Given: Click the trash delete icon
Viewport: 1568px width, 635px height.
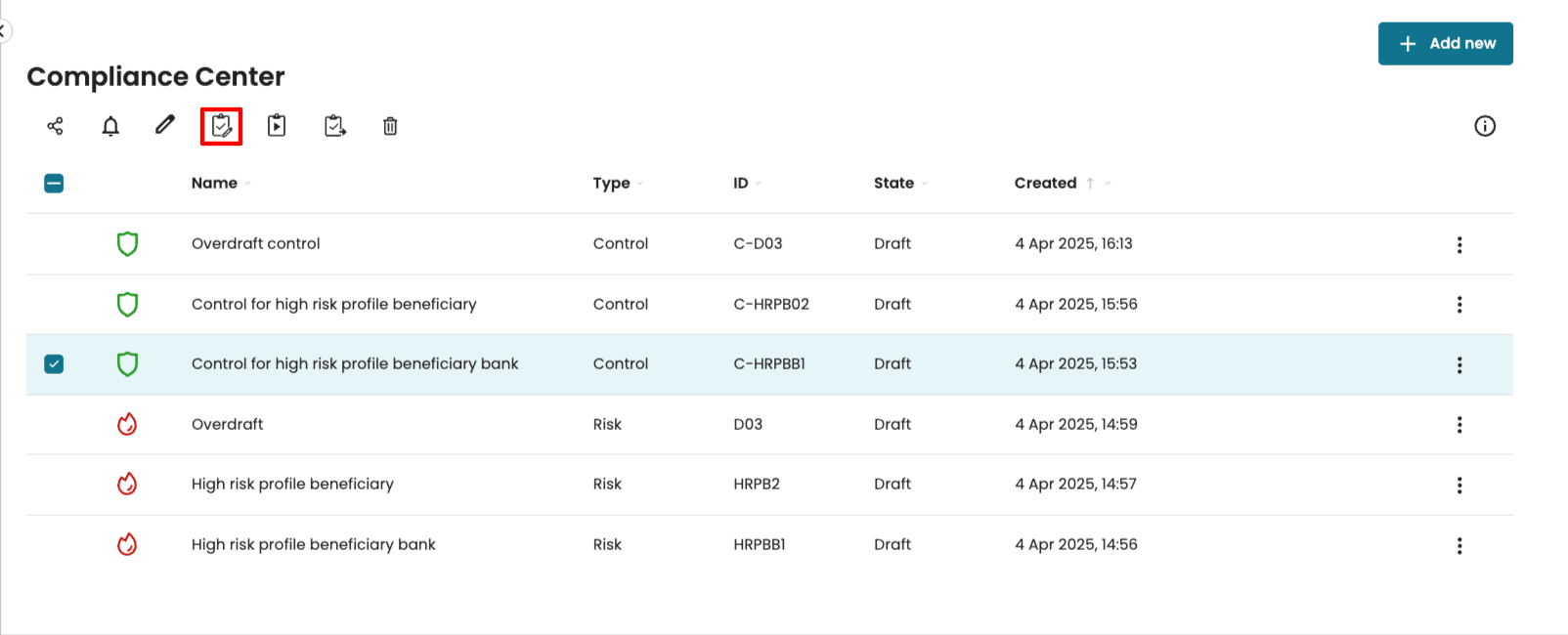Looking at the screenshot, I should coord(390,126).
